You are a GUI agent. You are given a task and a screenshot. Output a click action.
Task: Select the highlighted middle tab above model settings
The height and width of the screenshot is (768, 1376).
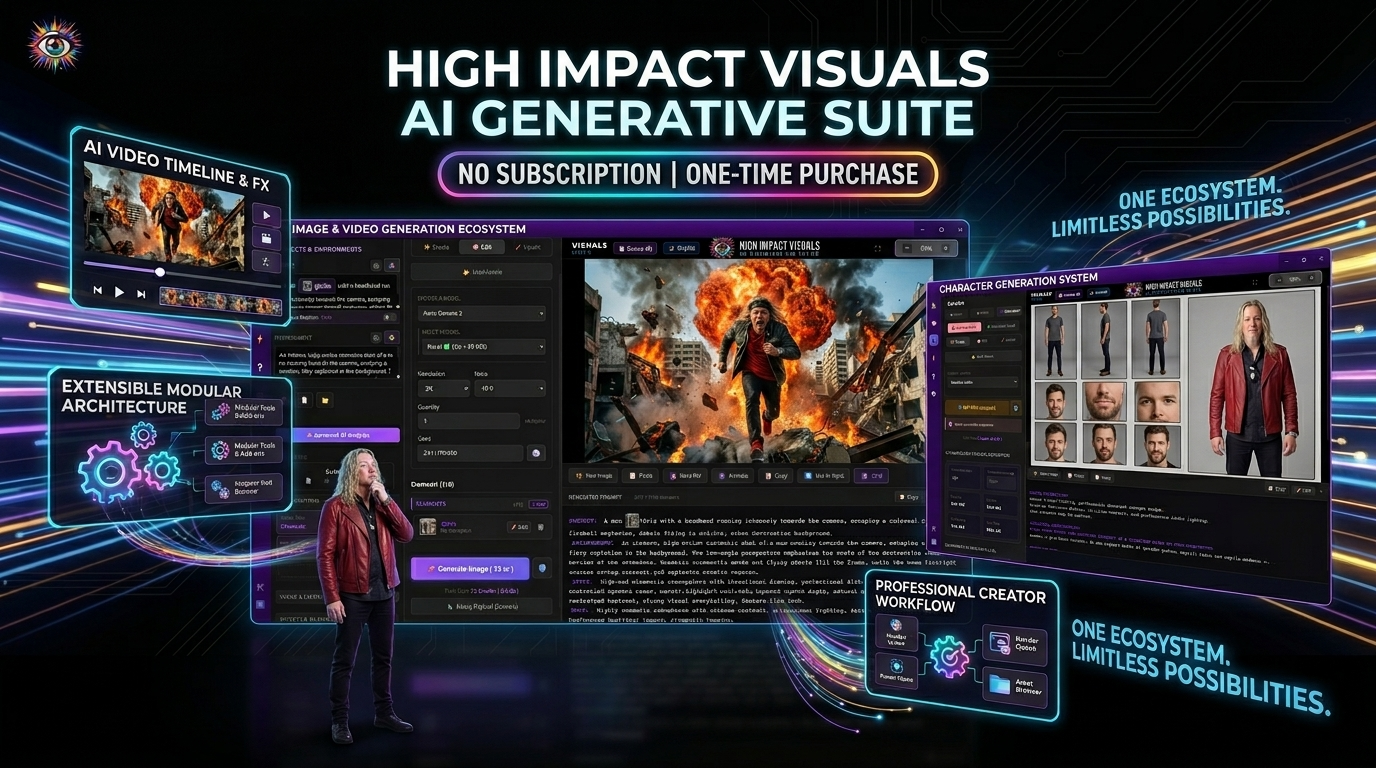click(481, 247)
